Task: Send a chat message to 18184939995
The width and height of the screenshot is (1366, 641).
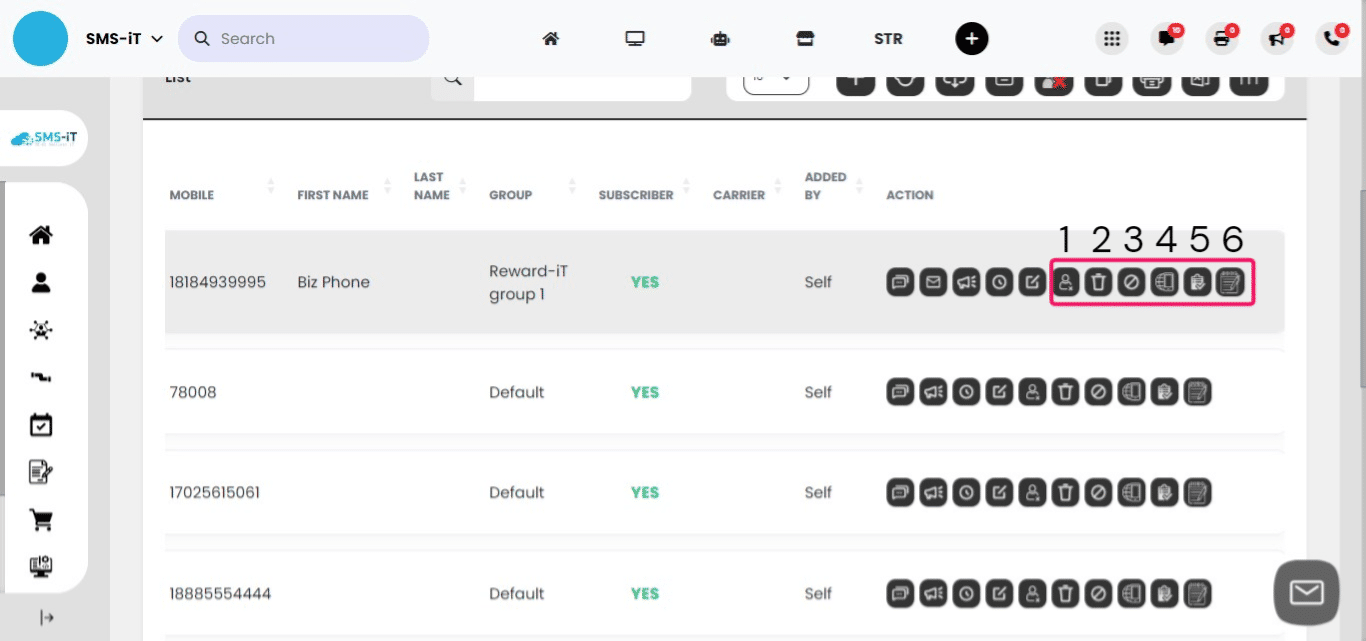Action: click(901, 283)
